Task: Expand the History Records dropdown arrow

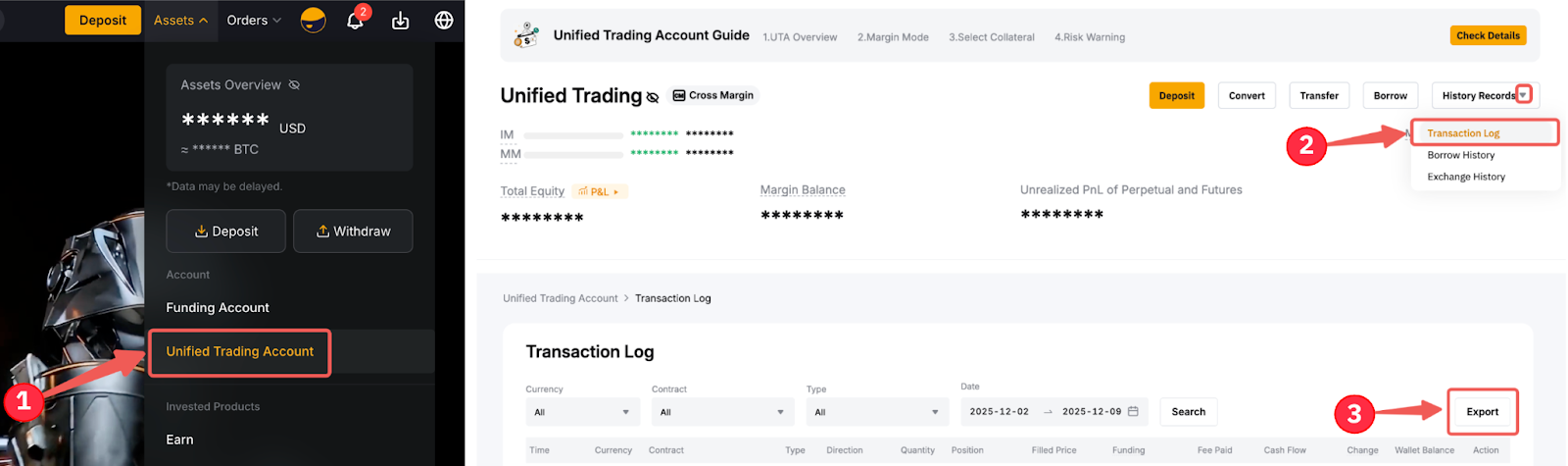Action: tap(1523, 95)
